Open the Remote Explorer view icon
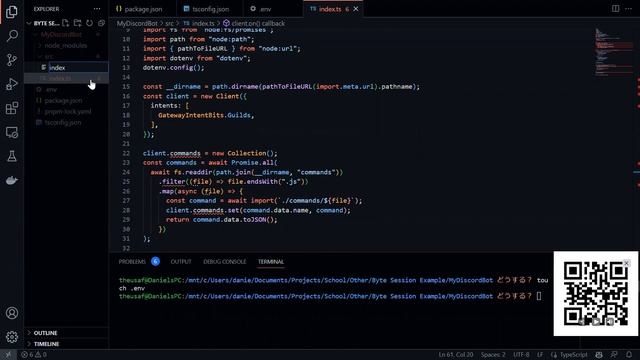The height and width of the screenshot is (360, 640). coord(11,132)
